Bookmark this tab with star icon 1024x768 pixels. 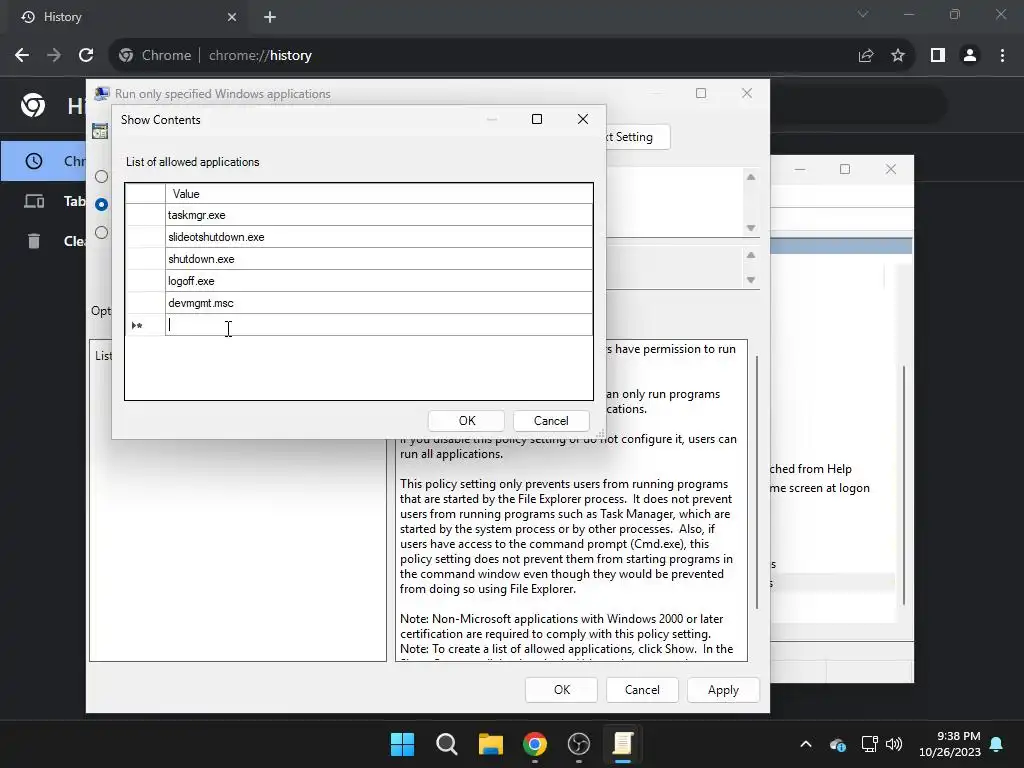point(898,56)
